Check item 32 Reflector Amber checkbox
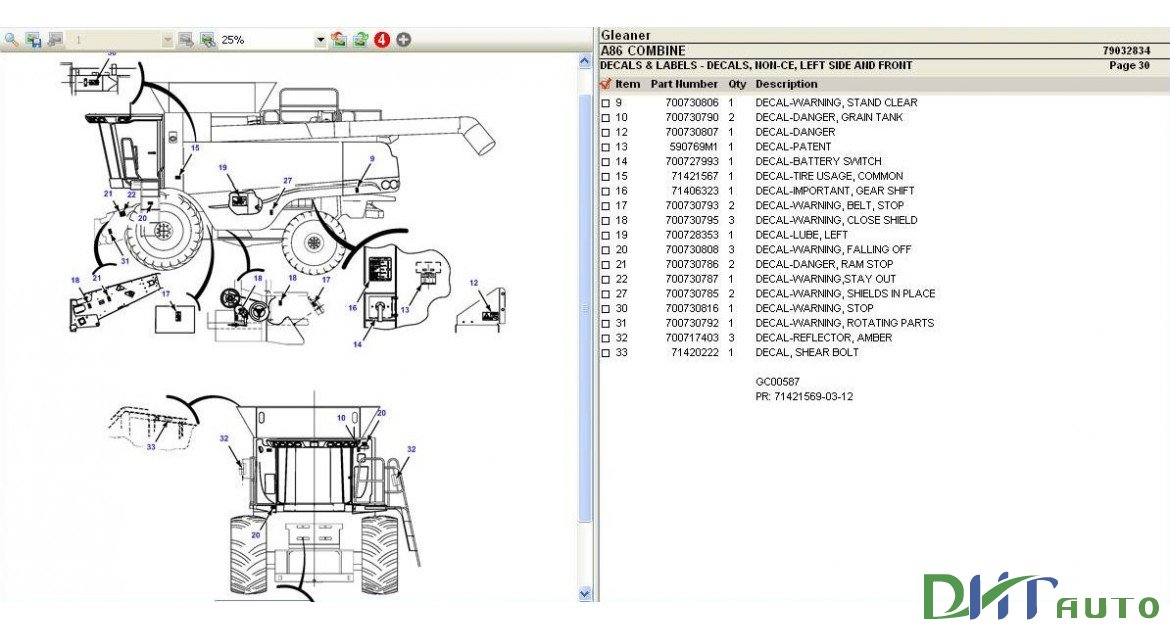Image resolution: width=1170 pixels, height=630 pixels. (606, 338)
